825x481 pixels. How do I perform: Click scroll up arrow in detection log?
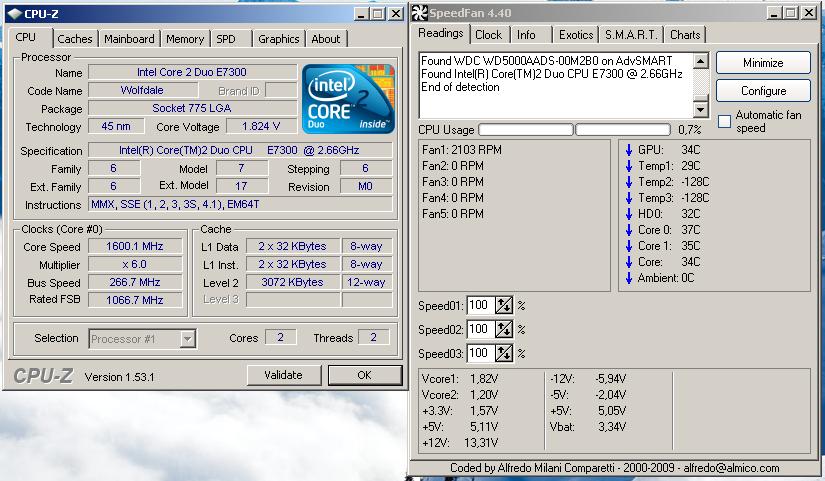tap(700, 61)
